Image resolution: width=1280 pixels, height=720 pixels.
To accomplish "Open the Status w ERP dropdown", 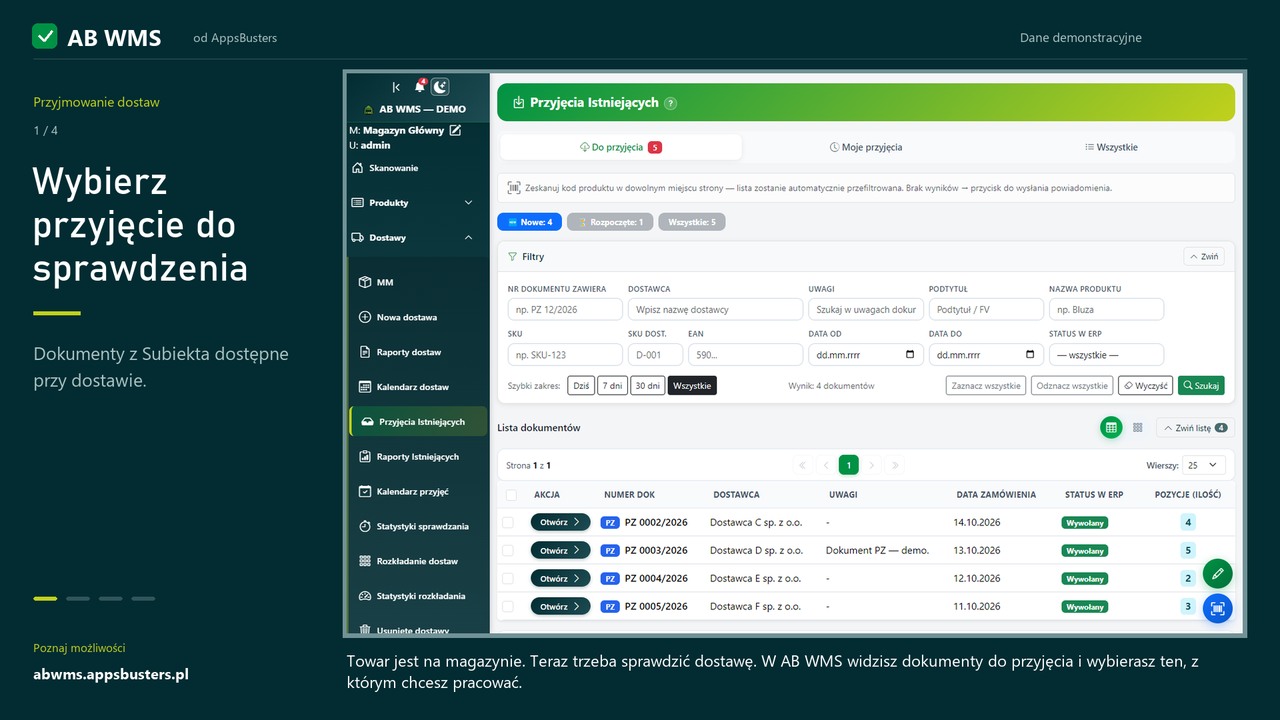I will pyautogui.click(x=1106, y=354).
